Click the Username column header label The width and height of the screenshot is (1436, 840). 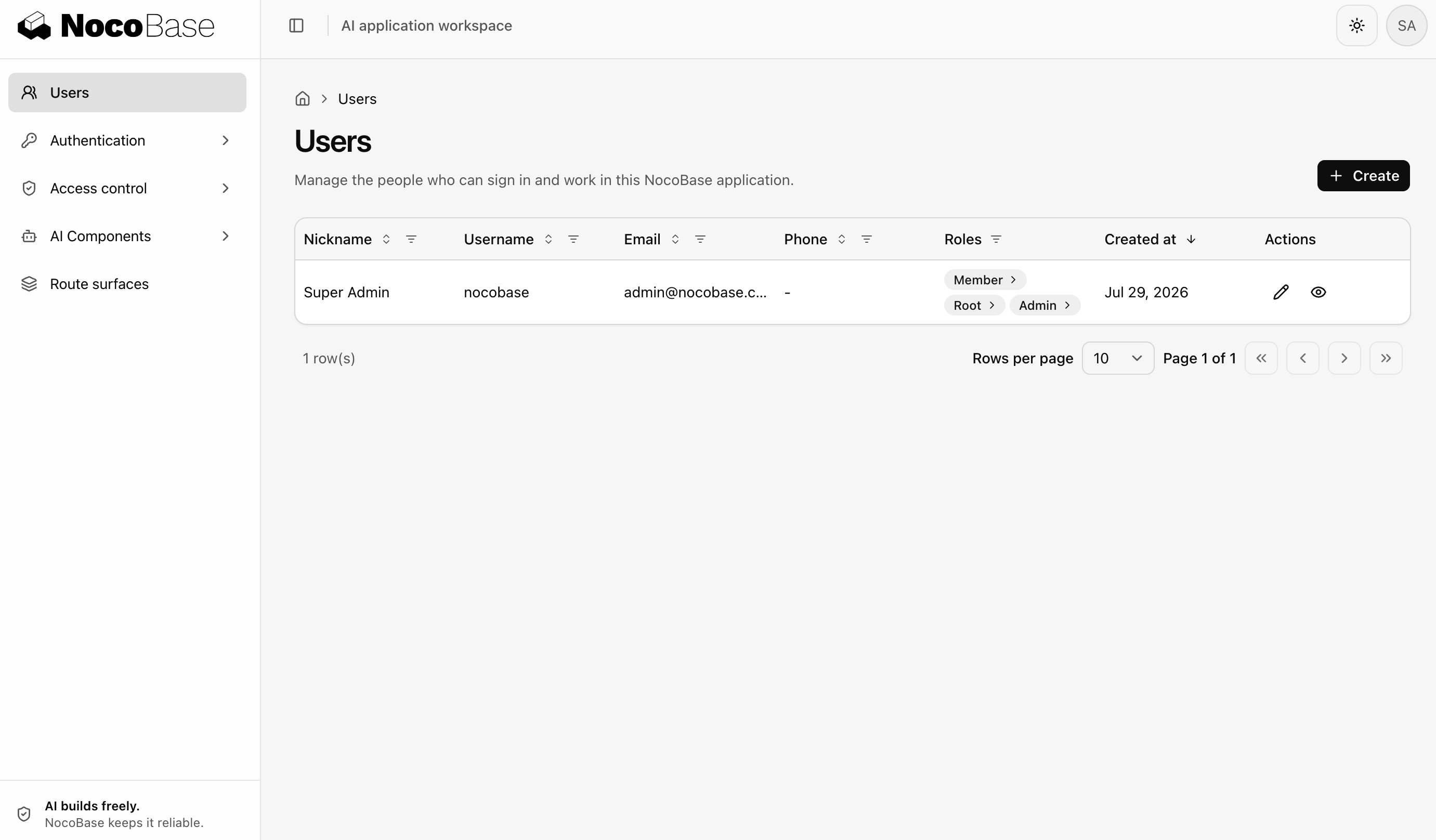(x=499, y=239)
